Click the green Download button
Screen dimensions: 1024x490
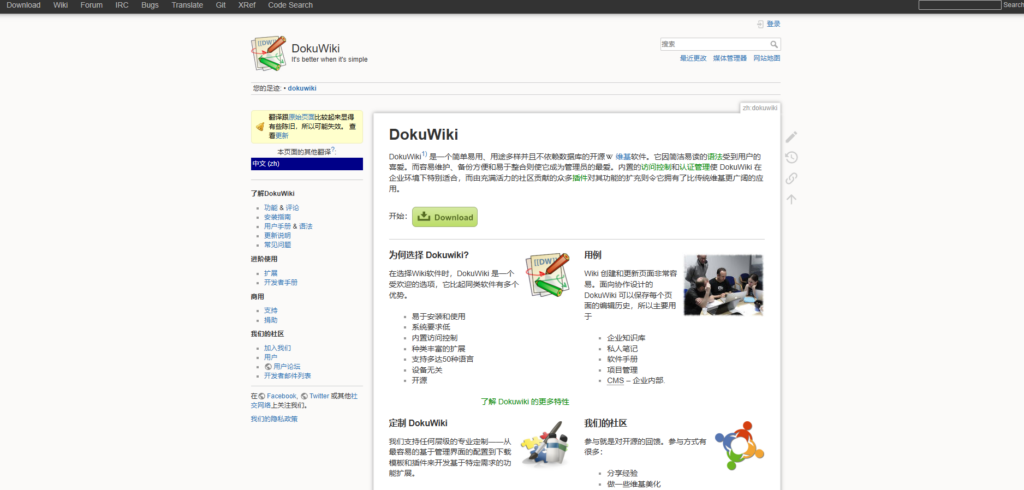point(445,217)
